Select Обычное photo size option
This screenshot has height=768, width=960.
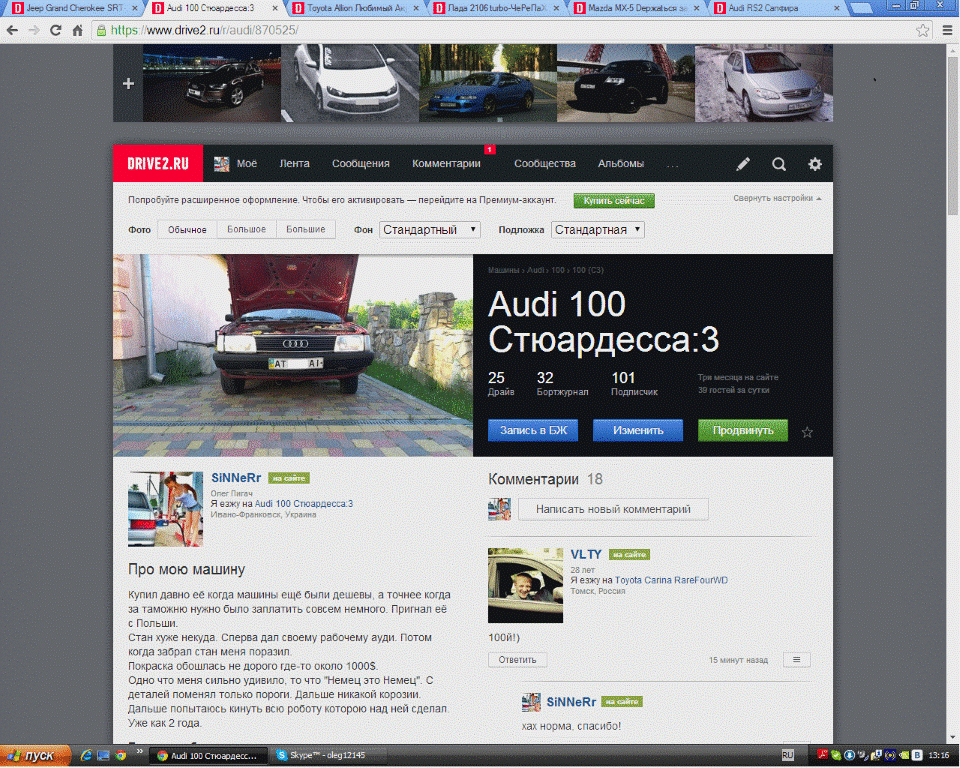[x=187, y=230]
